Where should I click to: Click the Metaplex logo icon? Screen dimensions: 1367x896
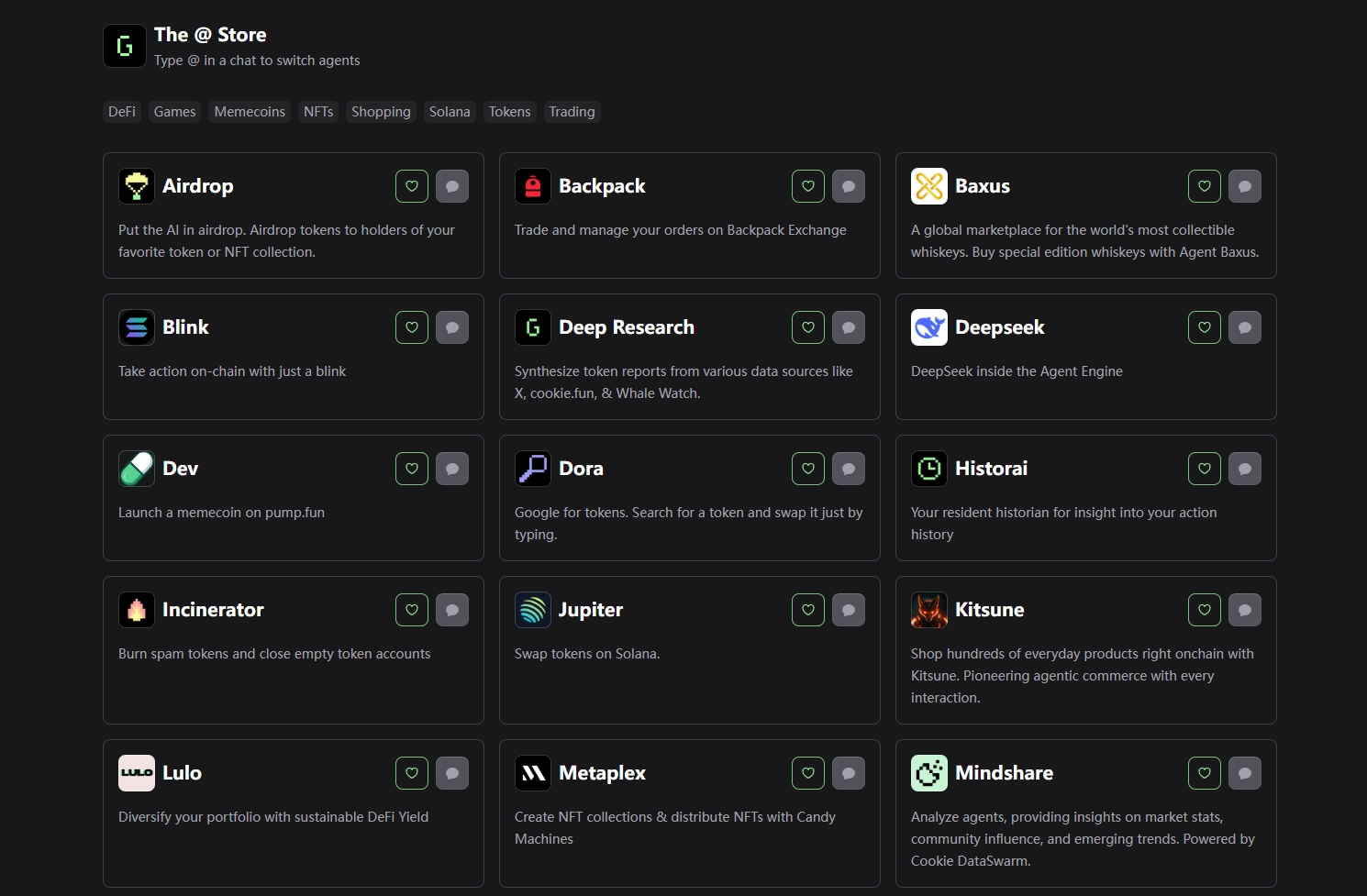pos(532,773)
